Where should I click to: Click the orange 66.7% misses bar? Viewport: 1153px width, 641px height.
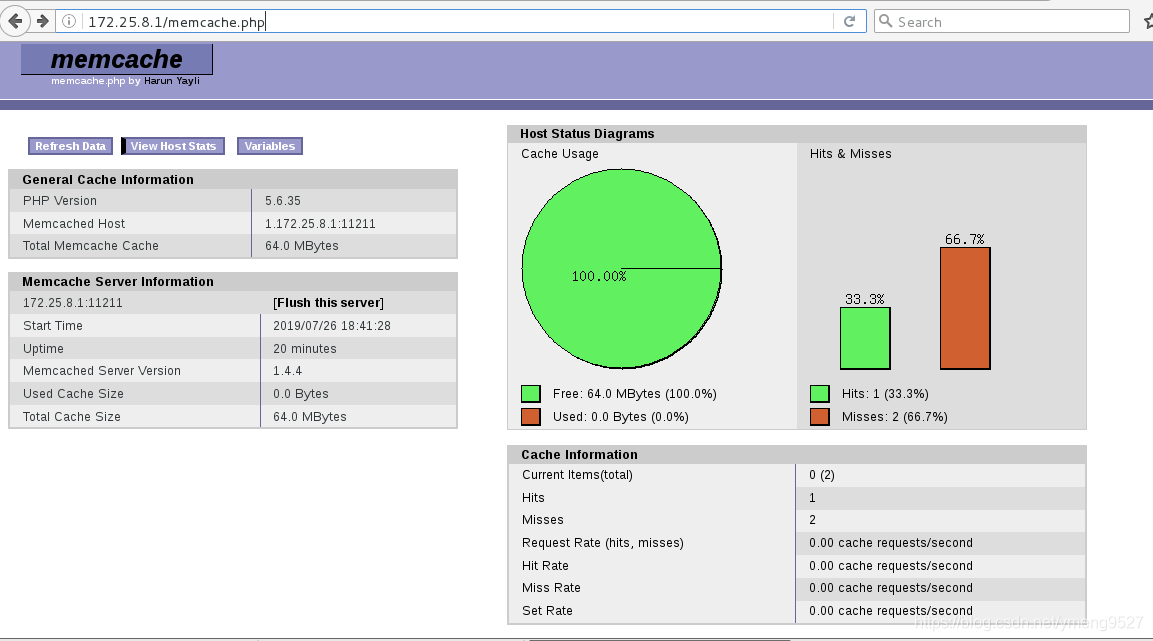(965, 308)
